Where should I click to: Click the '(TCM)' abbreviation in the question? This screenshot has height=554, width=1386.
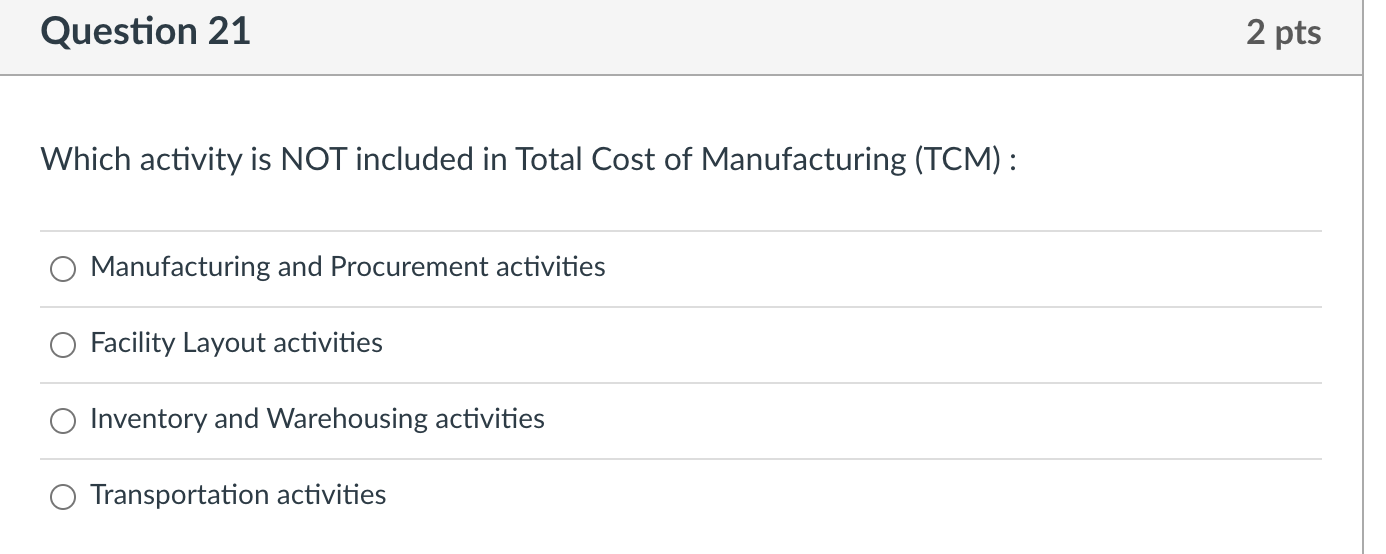[x=957, y=159]
